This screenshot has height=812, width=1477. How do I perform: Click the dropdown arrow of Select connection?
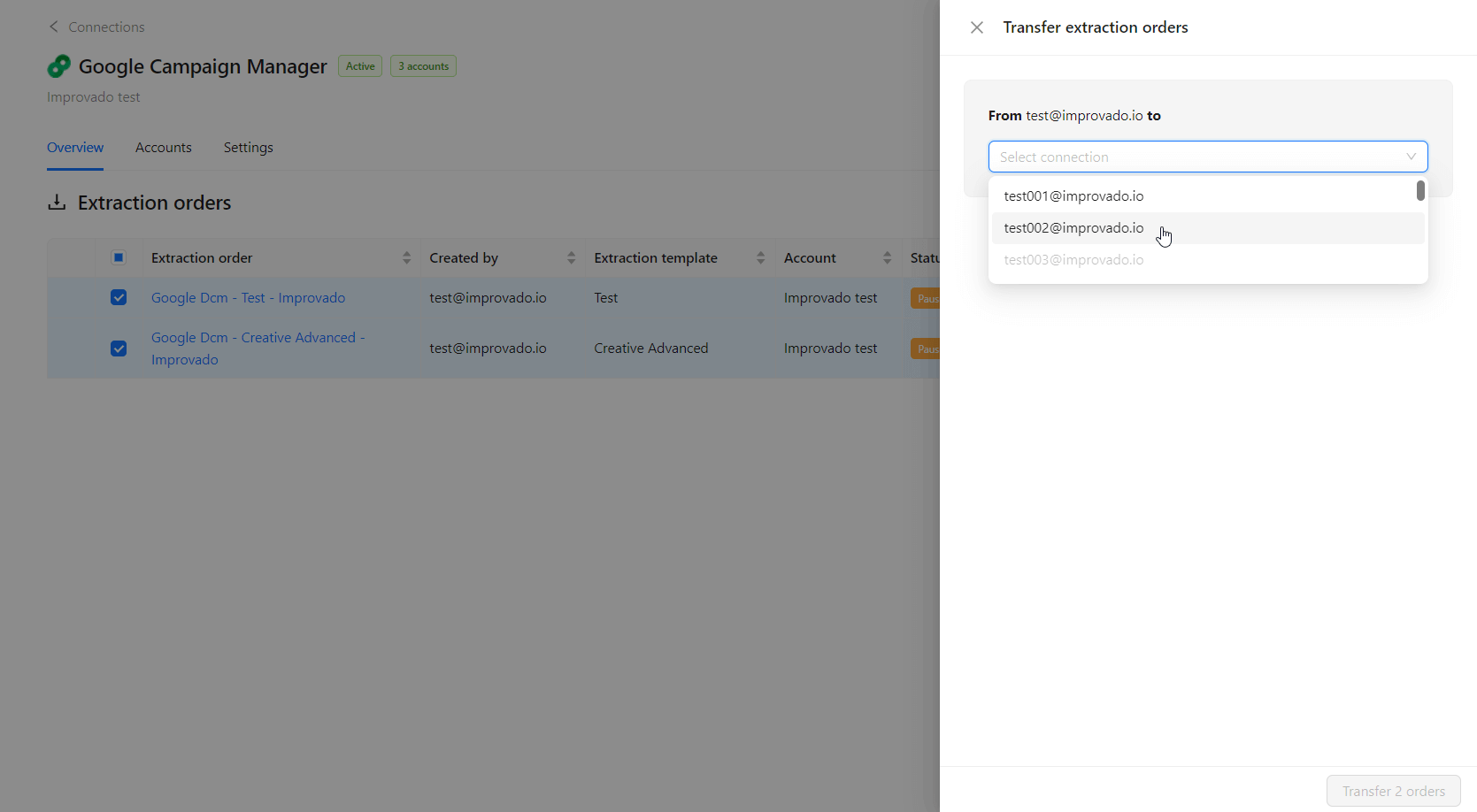(x=1411, y=157)
